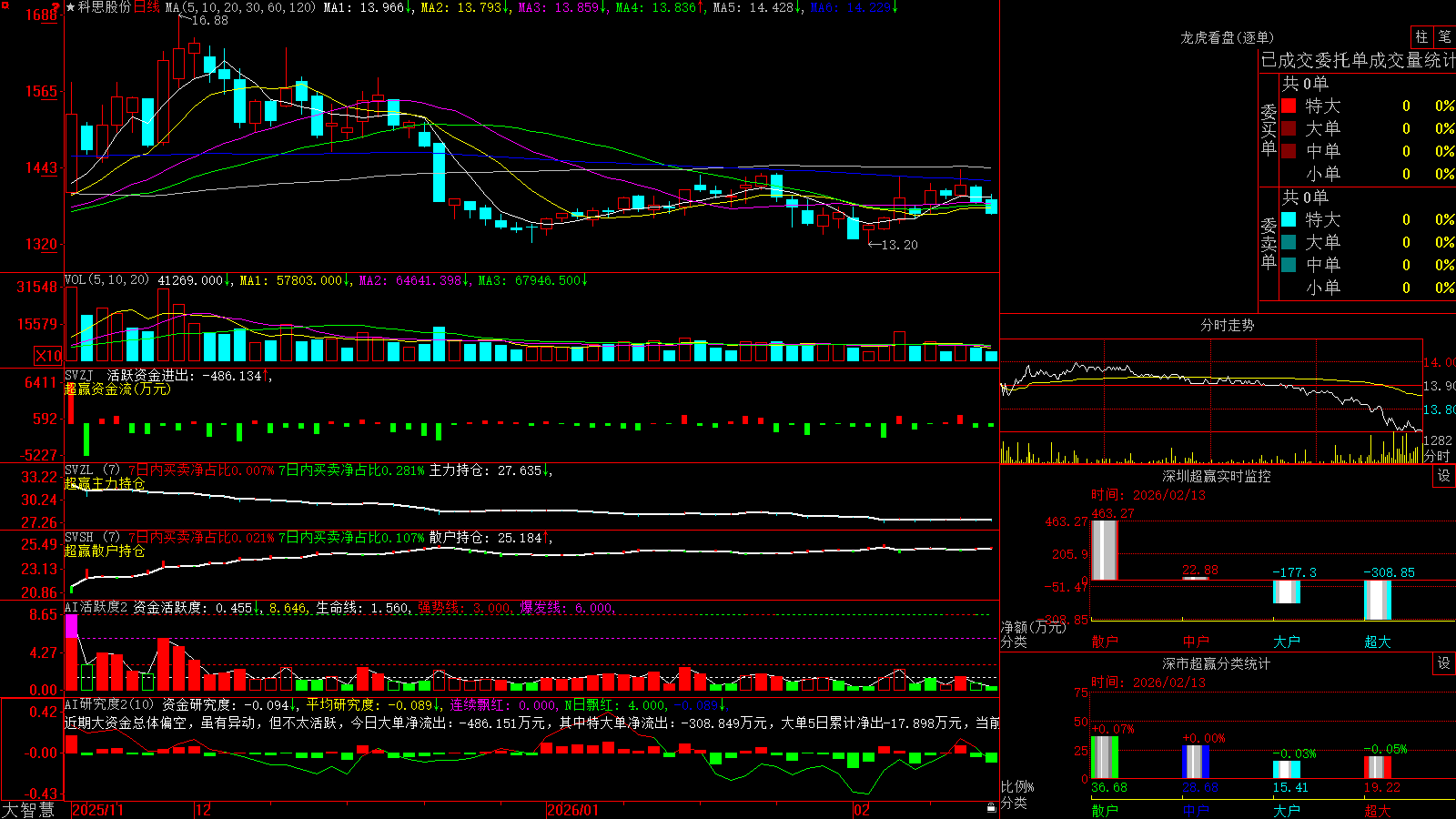Click the 大智慧 logo label
Viewport: 1456px width, 819px height.
point(28,810)
